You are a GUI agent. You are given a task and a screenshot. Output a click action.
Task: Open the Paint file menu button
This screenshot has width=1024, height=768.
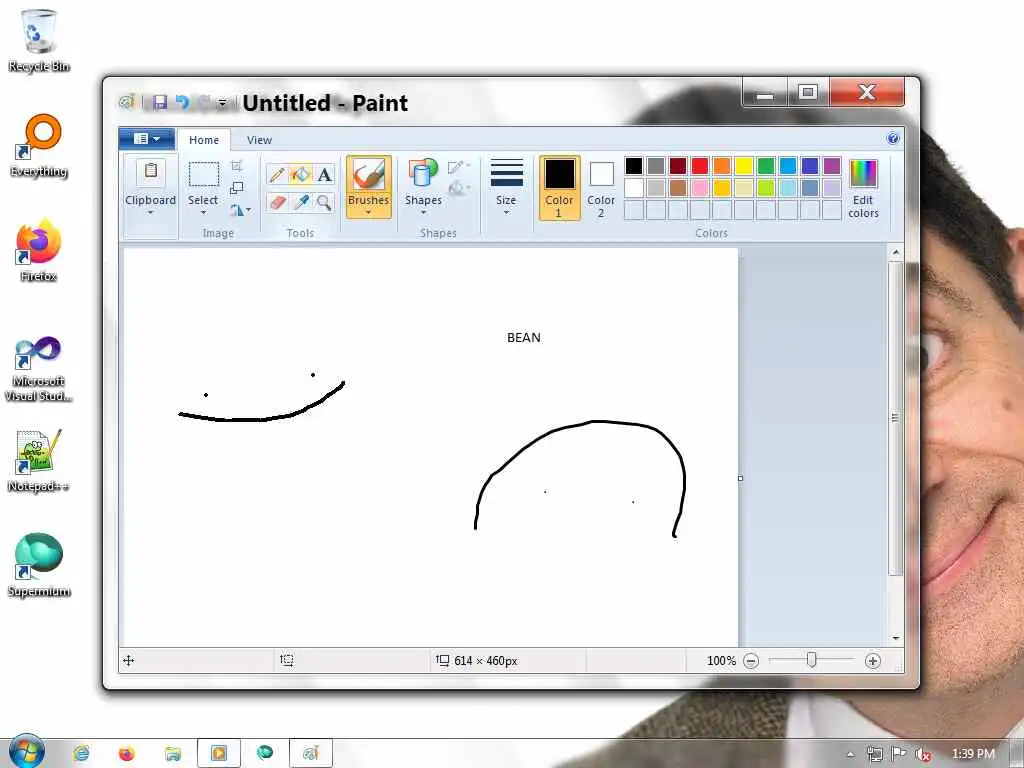[146, 138]
